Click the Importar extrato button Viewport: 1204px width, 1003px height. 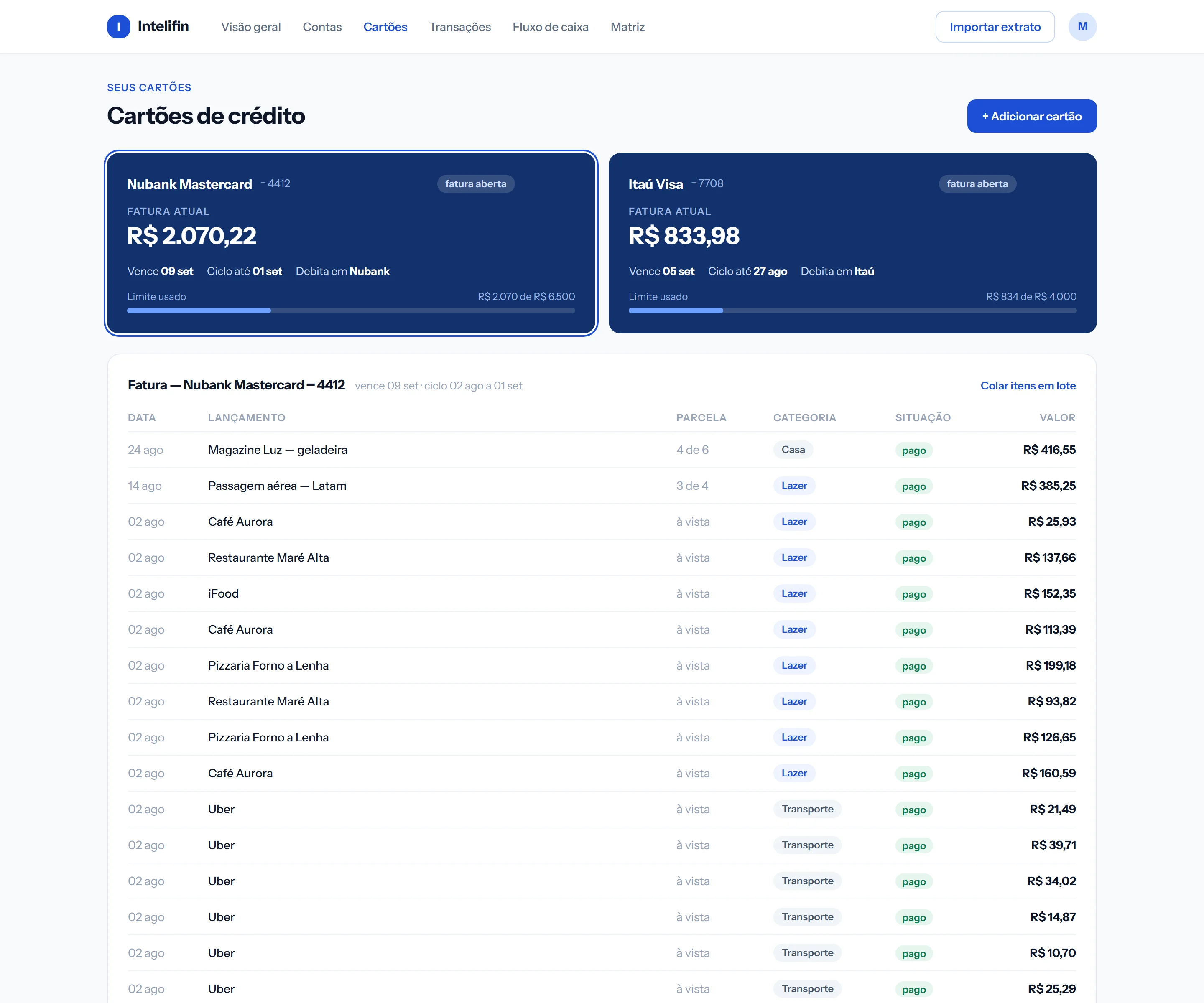[995, 27]
